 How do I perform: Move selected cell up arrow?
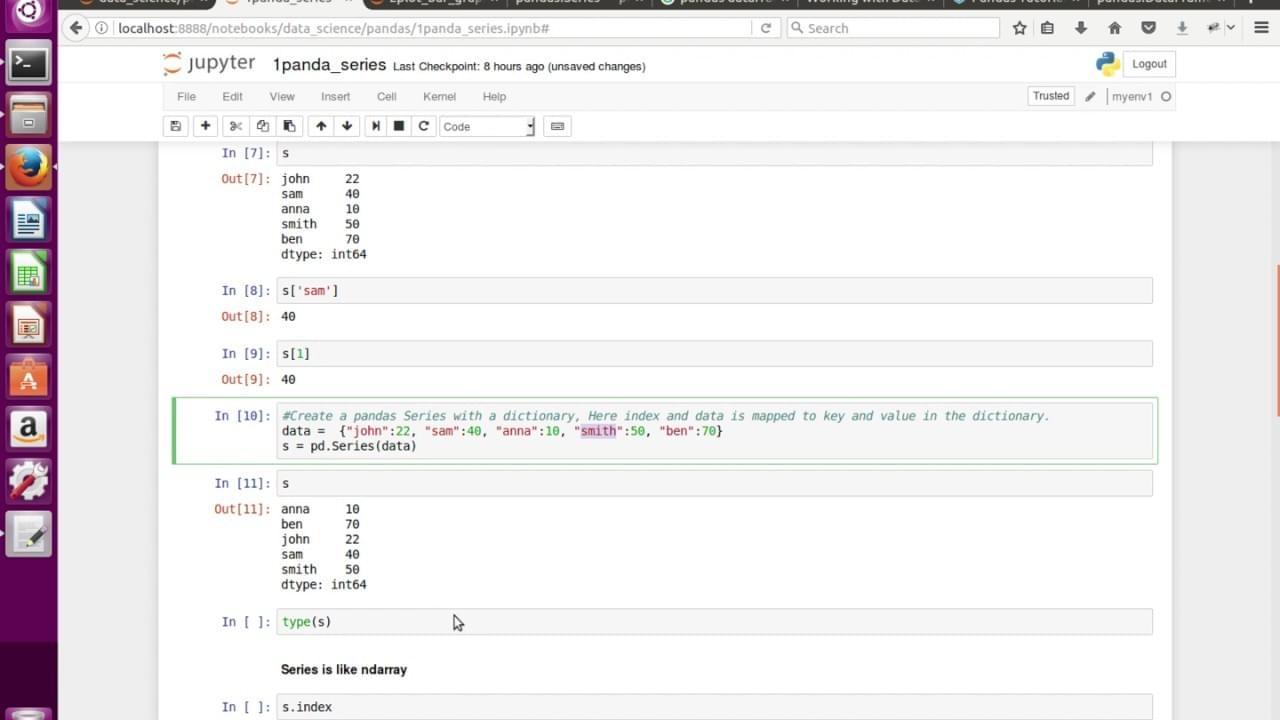click(x=321, y=126)
